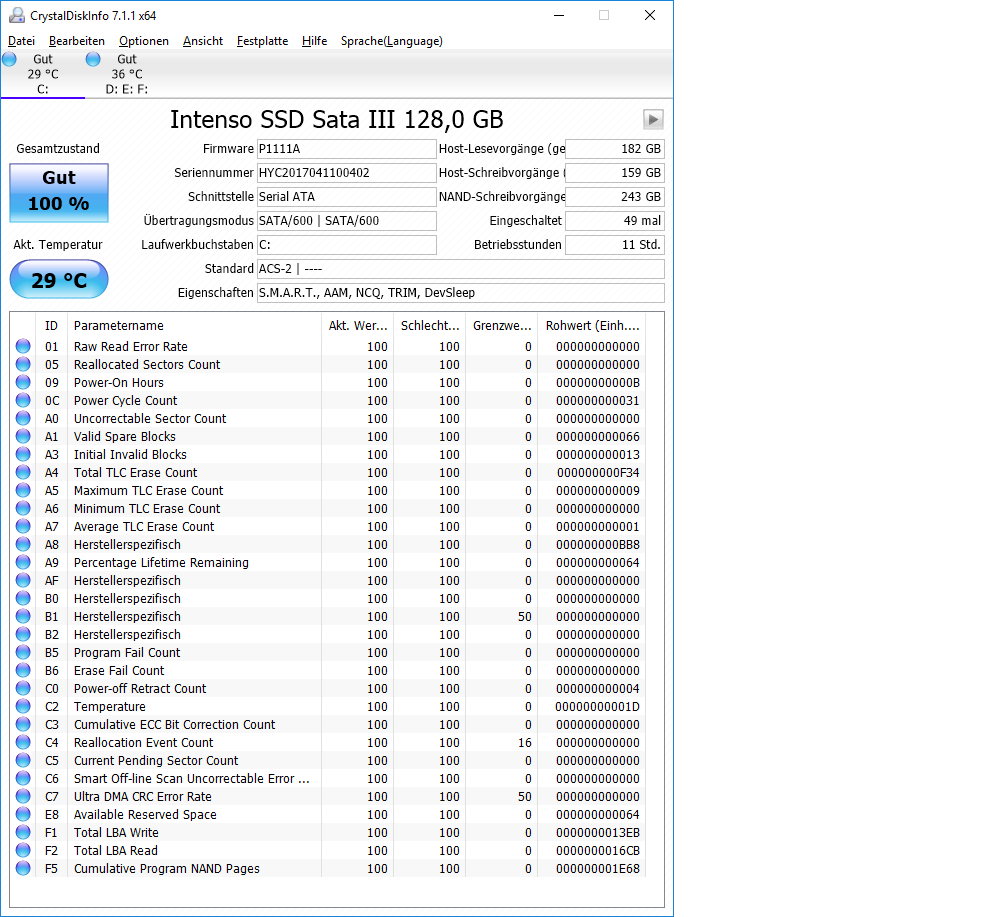Click status icon for Power-On Hours

pos(23,382)
